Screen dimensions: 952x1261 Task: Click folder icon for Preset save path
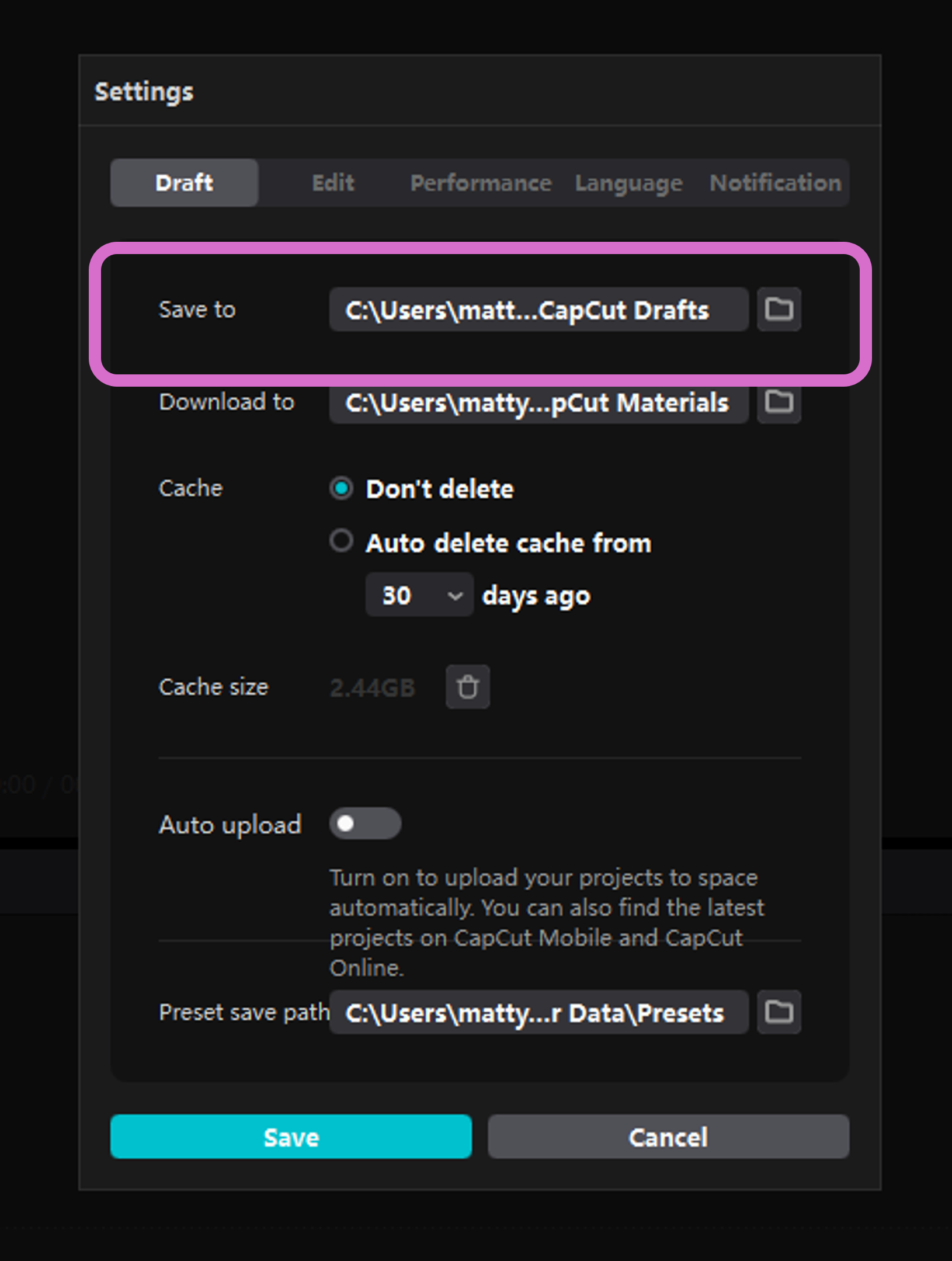[779, 1012]
